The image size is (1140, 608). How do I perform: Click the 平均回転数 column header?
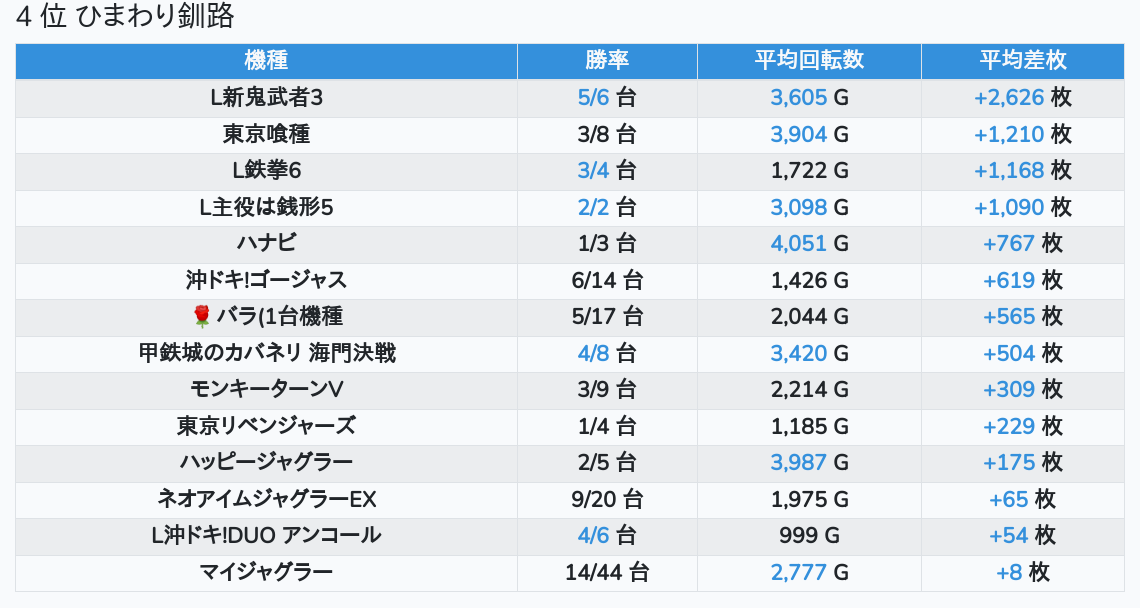coord(809,61)
